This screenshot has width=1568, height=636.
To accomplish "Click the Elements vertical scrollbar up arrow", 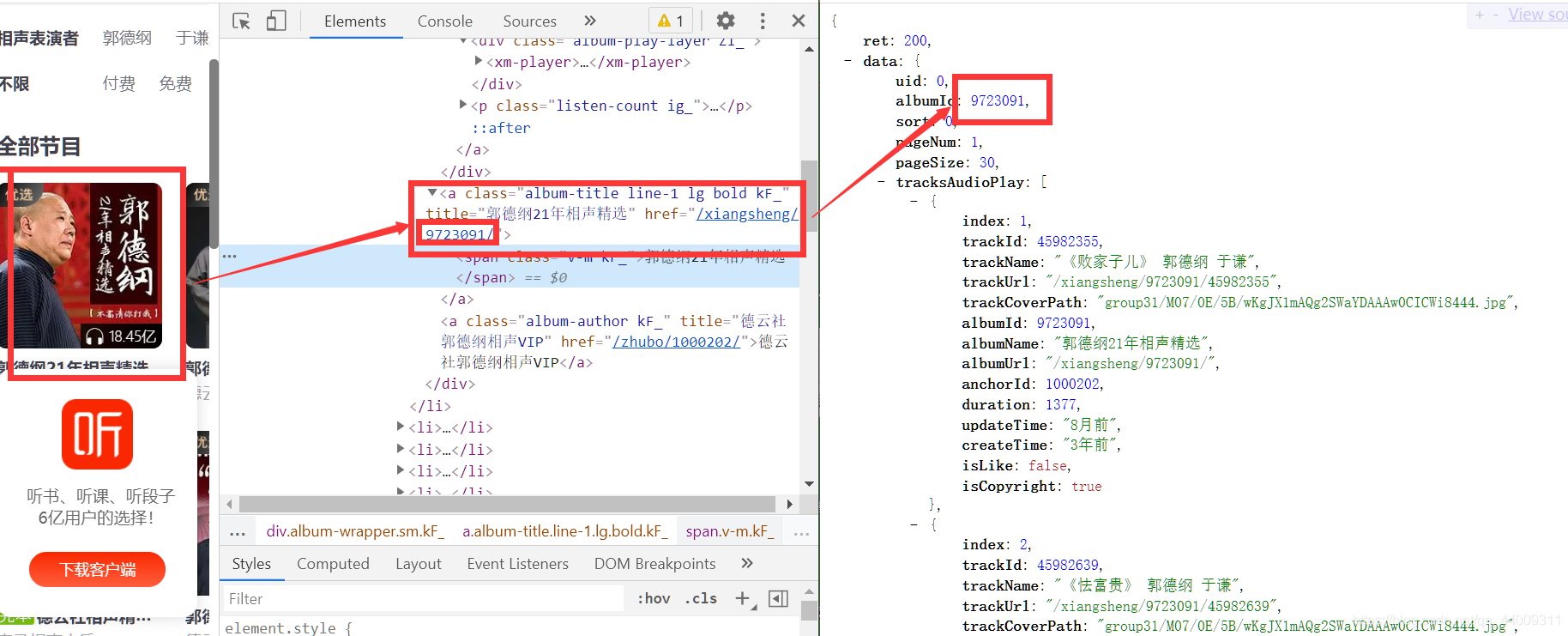I will [x=809, y=49].
